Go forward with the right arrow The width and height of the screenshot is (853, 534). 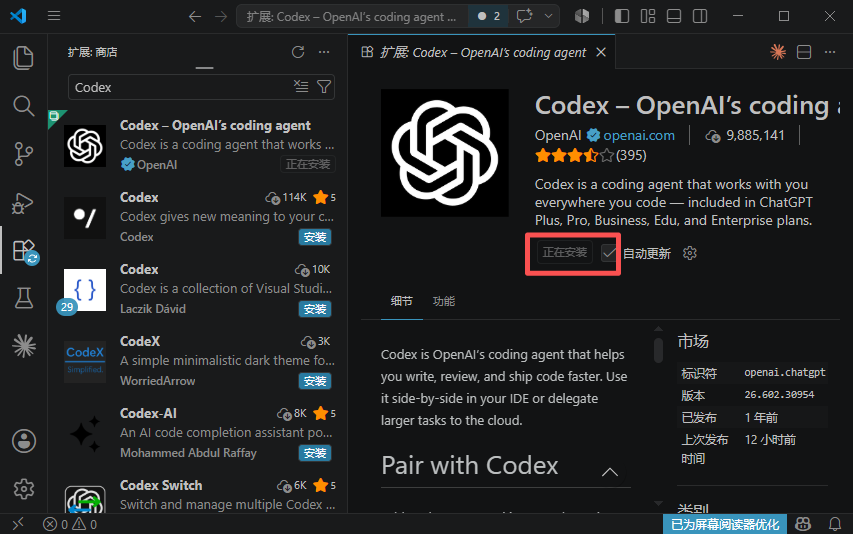pyautogui.click(x=221, y=16)
